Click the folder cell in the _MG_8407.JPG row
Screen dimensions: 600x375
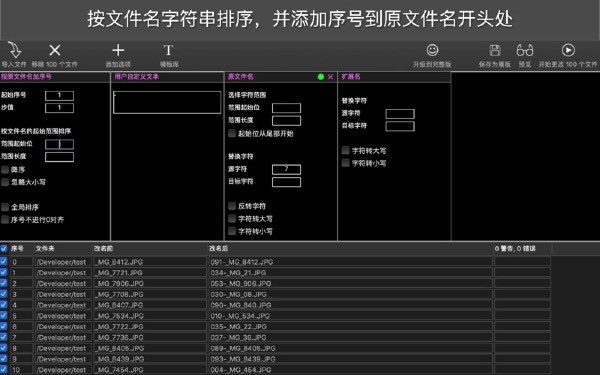[63, 305]
